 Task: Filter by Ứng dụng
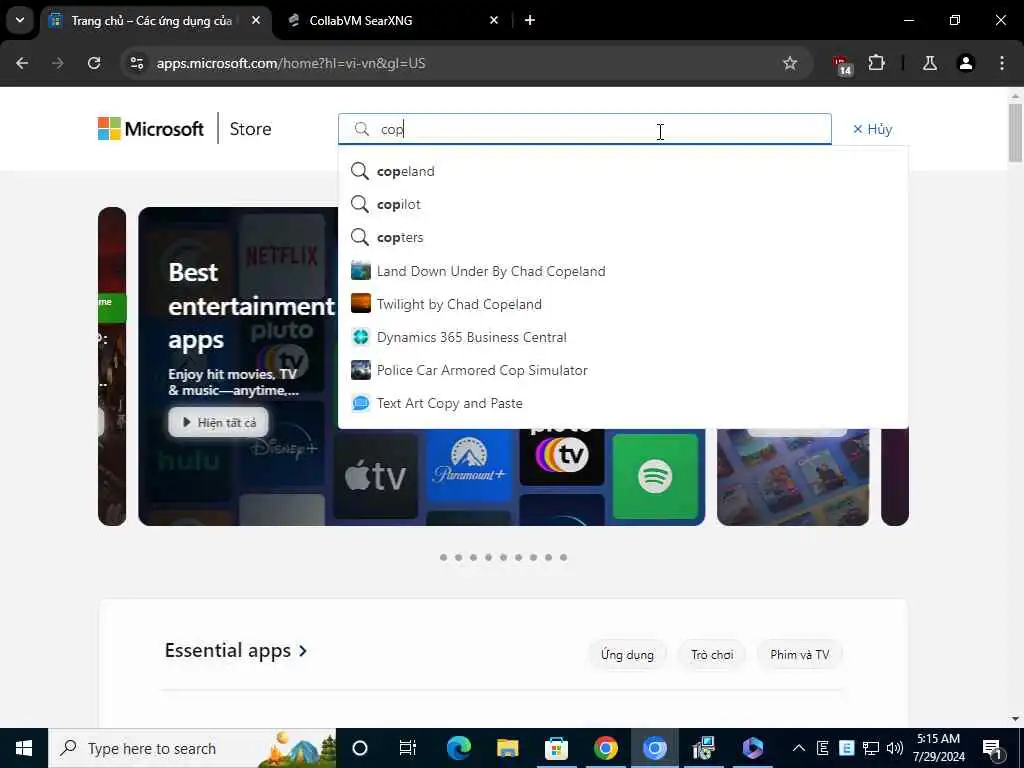[x=627, y=654]
